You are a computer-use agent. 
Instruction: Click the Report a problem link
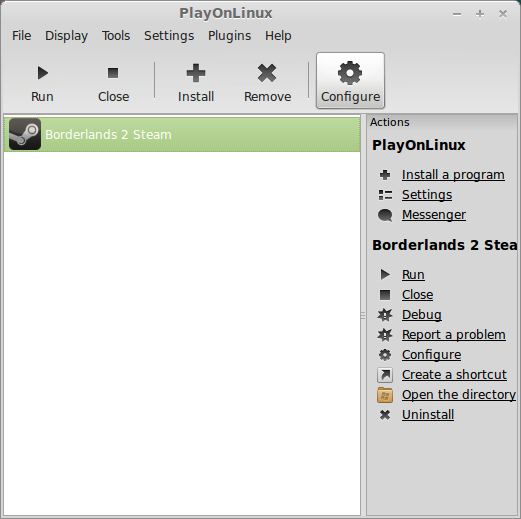tap(454, 335)
